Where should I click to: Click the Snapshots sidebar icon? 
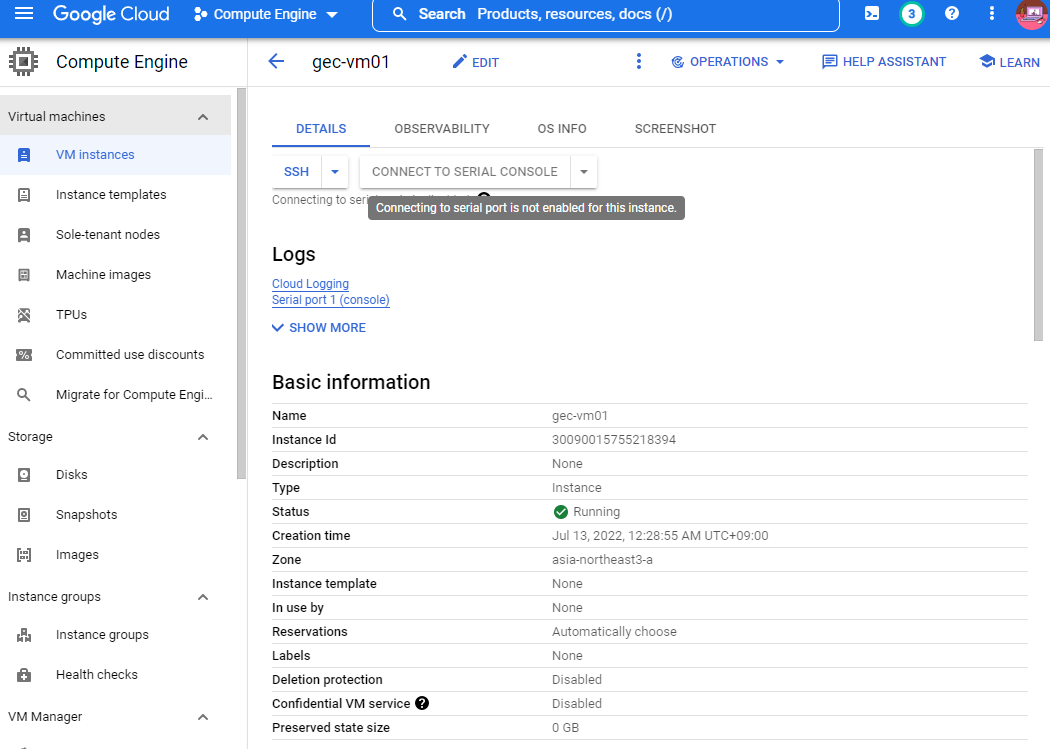(x=23, y=515)
